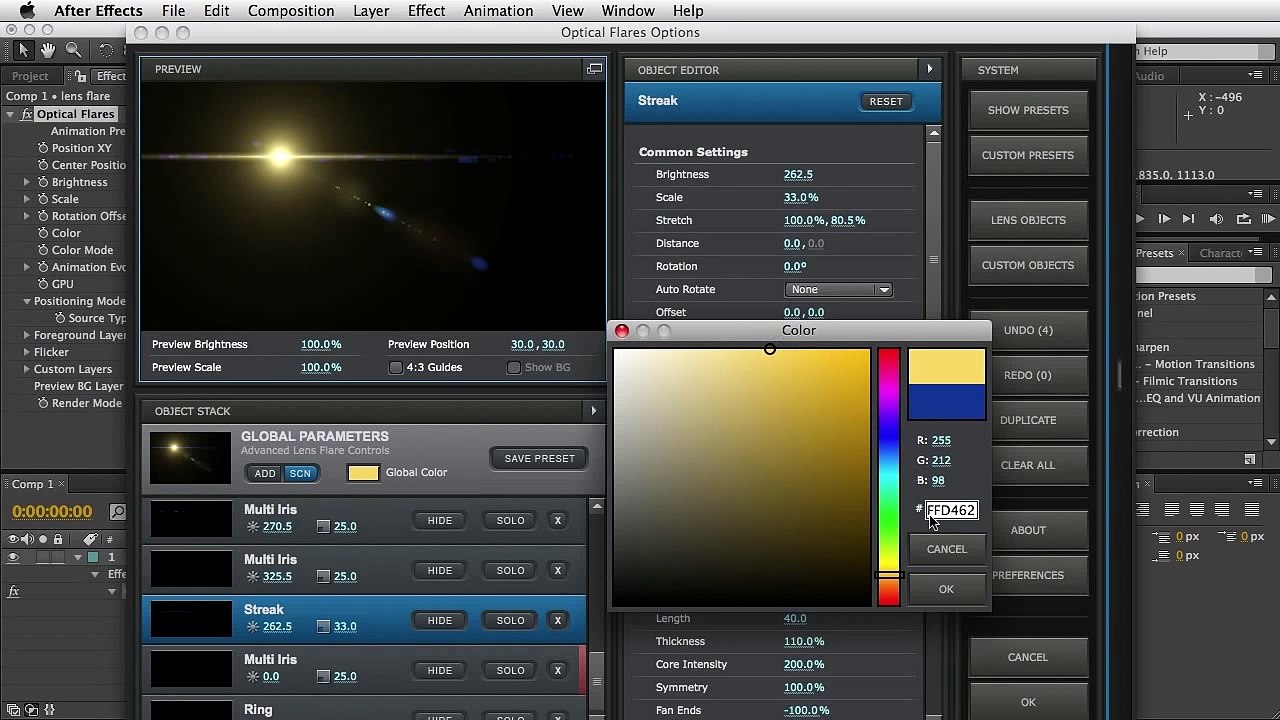Solo the Multi Iris 0.0 object
Image resolution: width=1280 pixels, height=720 pixels.
point(510,670)
